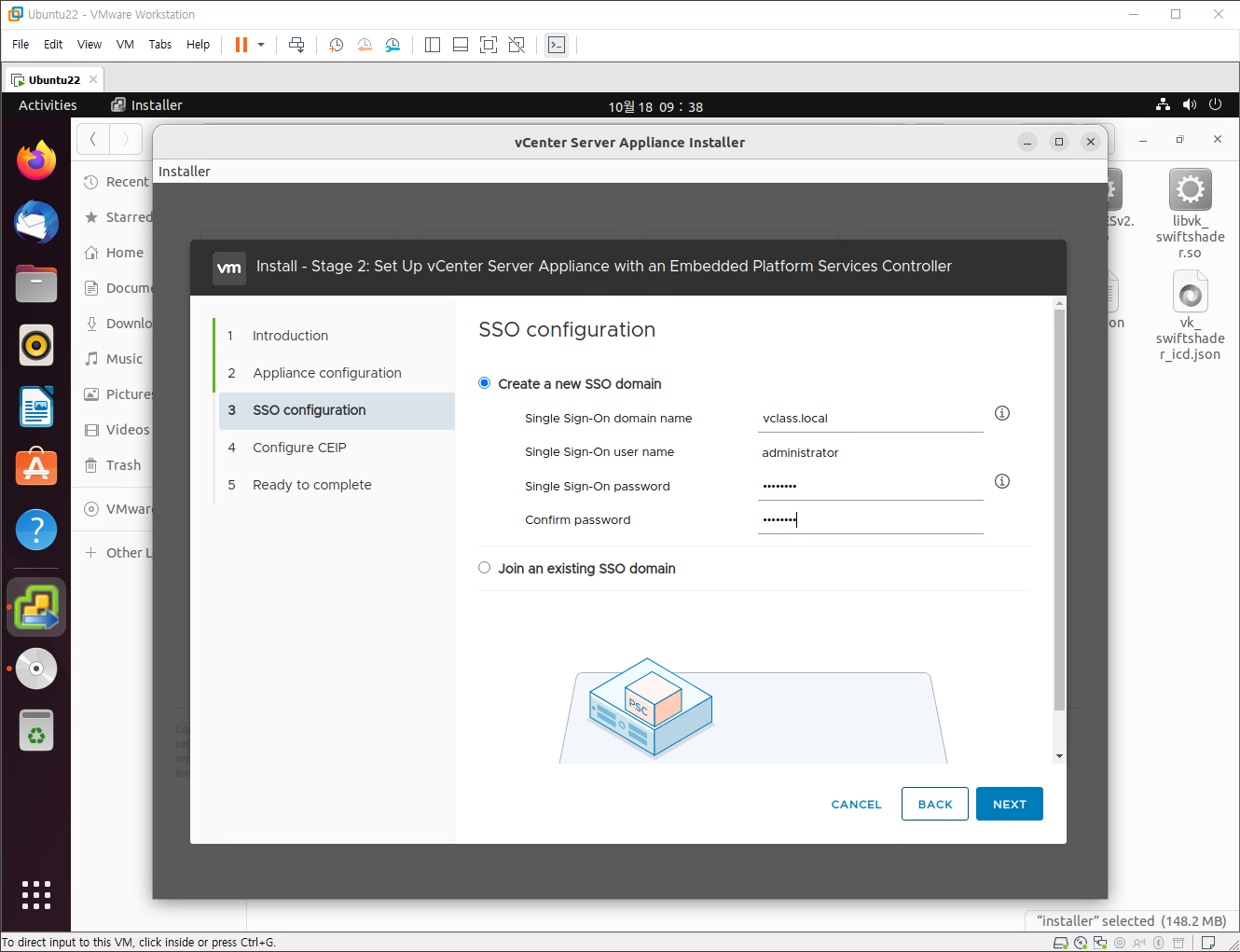
Task: Toggle the library sidebar view
Action: tap(433, 45)
